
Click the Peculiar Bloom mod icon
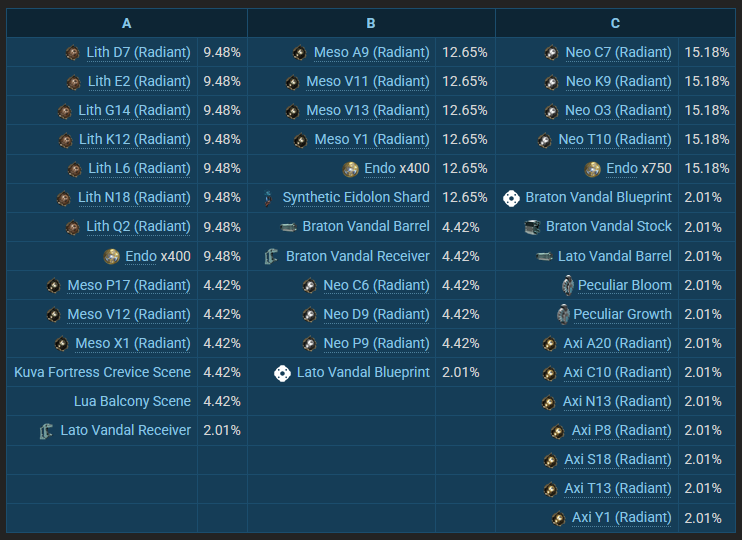(567, 285)
